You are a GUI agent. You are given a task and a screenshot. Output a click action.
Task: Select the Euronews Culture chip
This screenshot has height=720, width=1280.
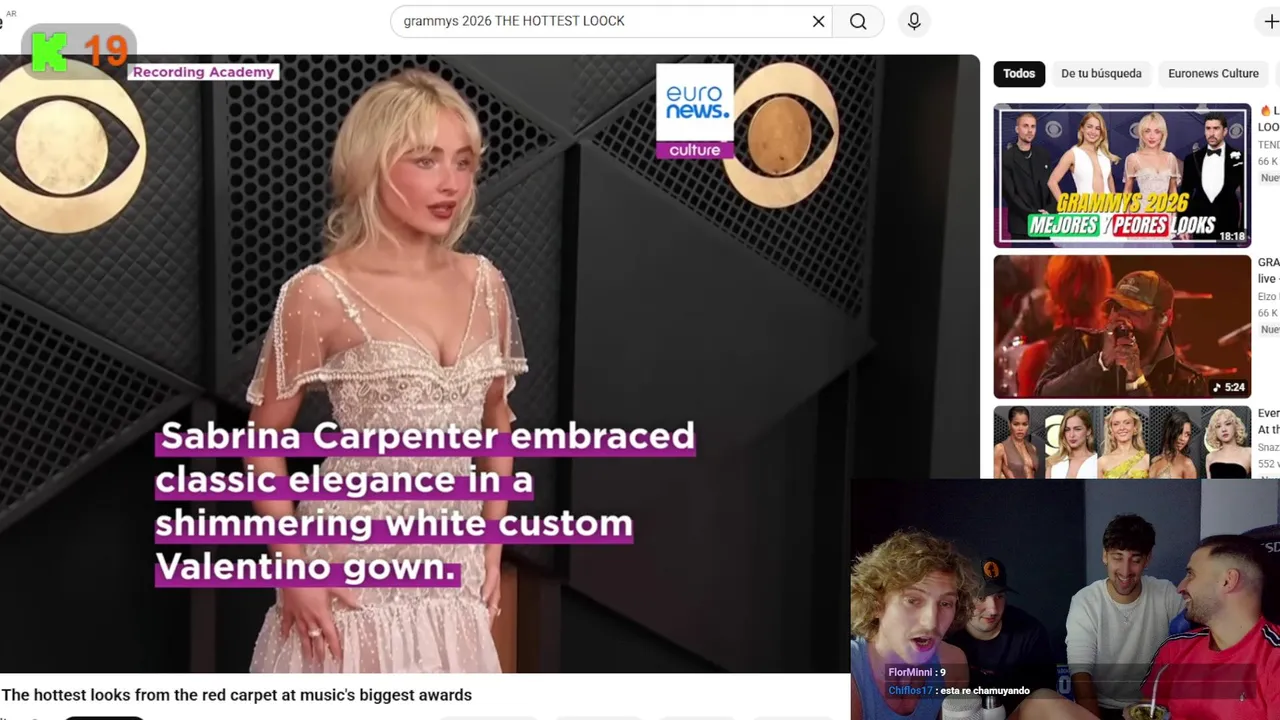click(x=1213, y=73)
